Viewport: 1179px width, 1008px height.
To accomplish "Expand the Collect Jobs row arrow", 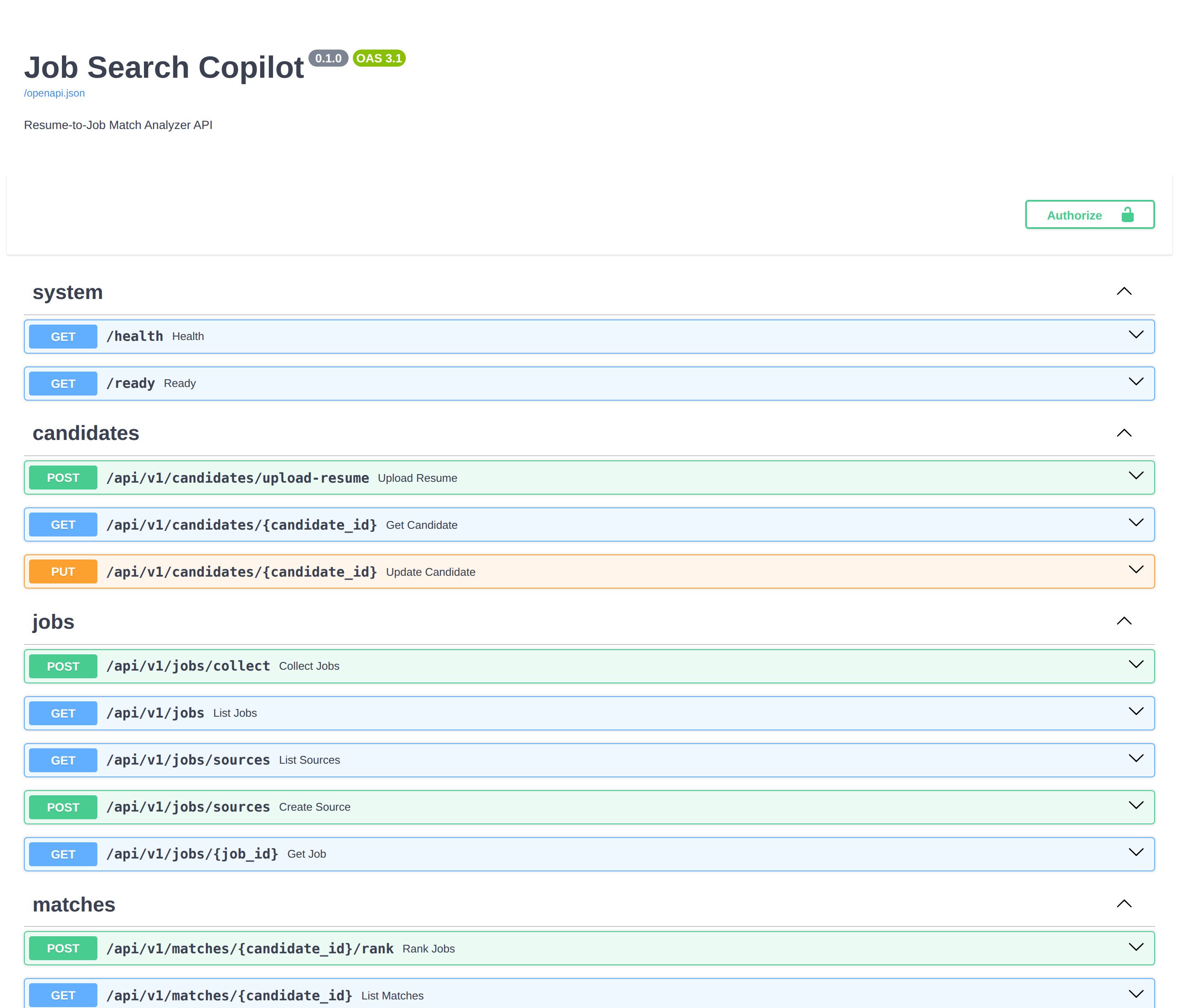I will coord(1136,665).
